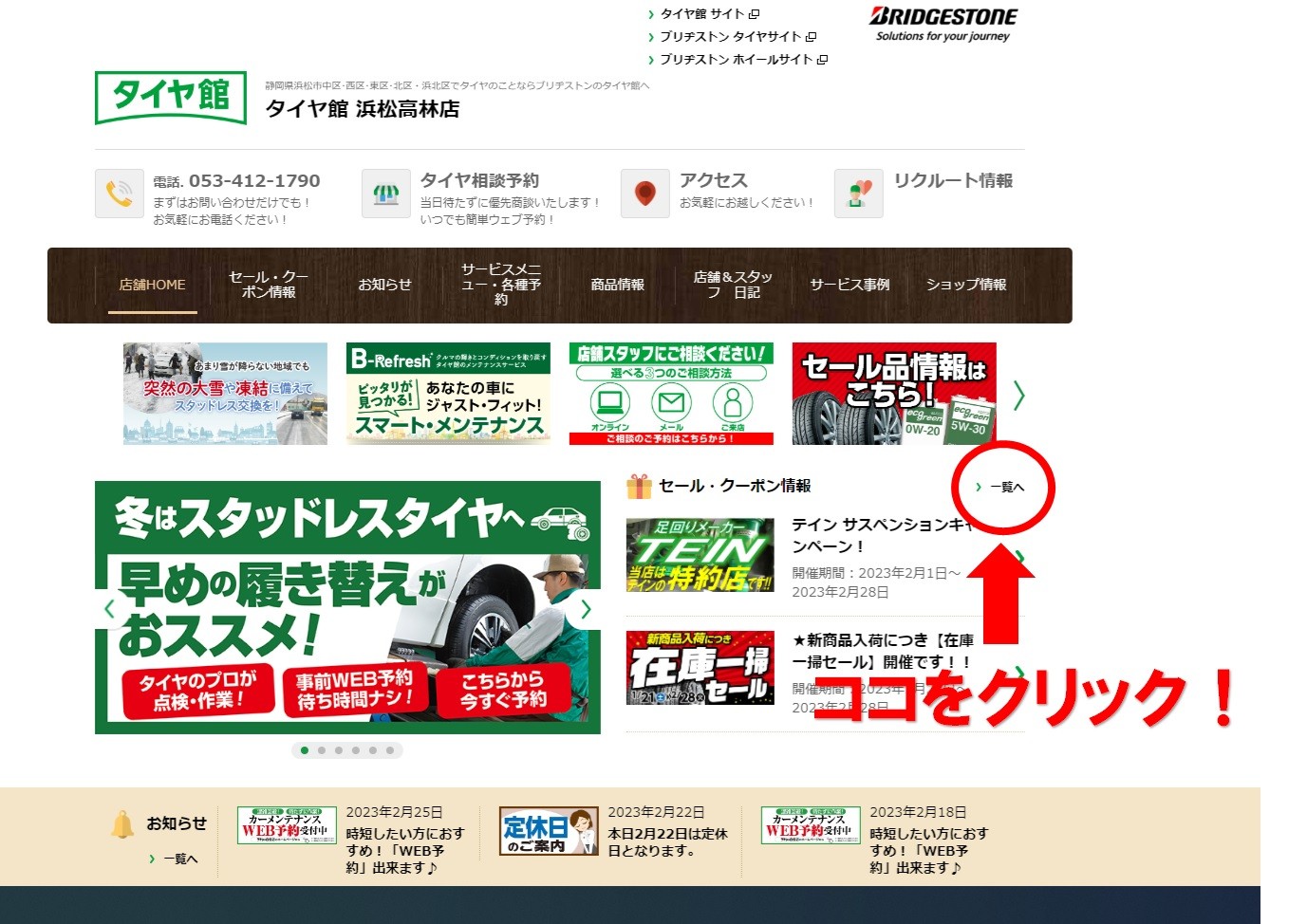The height and width of the screenshot is (924, 1307).
Task: Click the bell icon beside お知らせ
Action: 123,823
